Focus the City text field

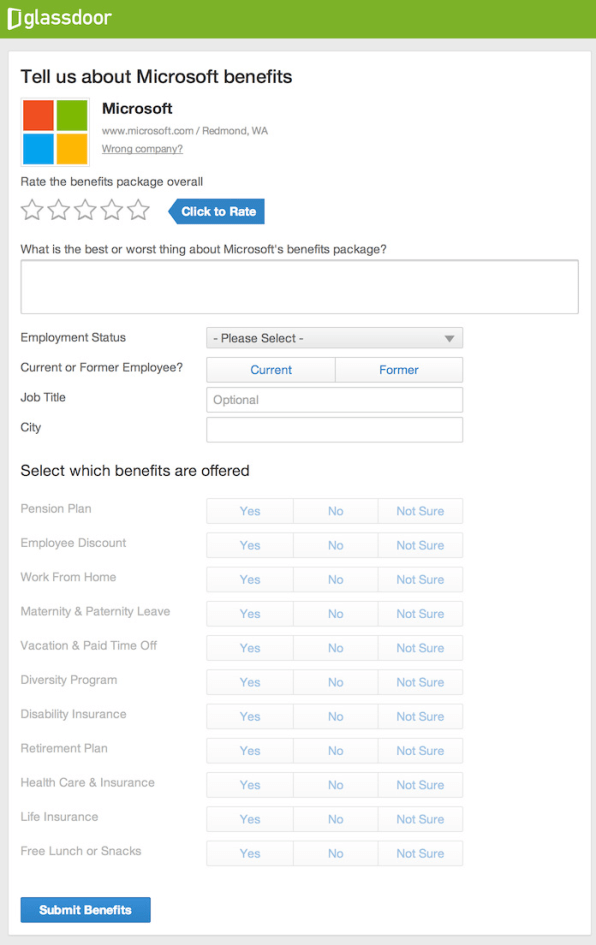[334, 430]
